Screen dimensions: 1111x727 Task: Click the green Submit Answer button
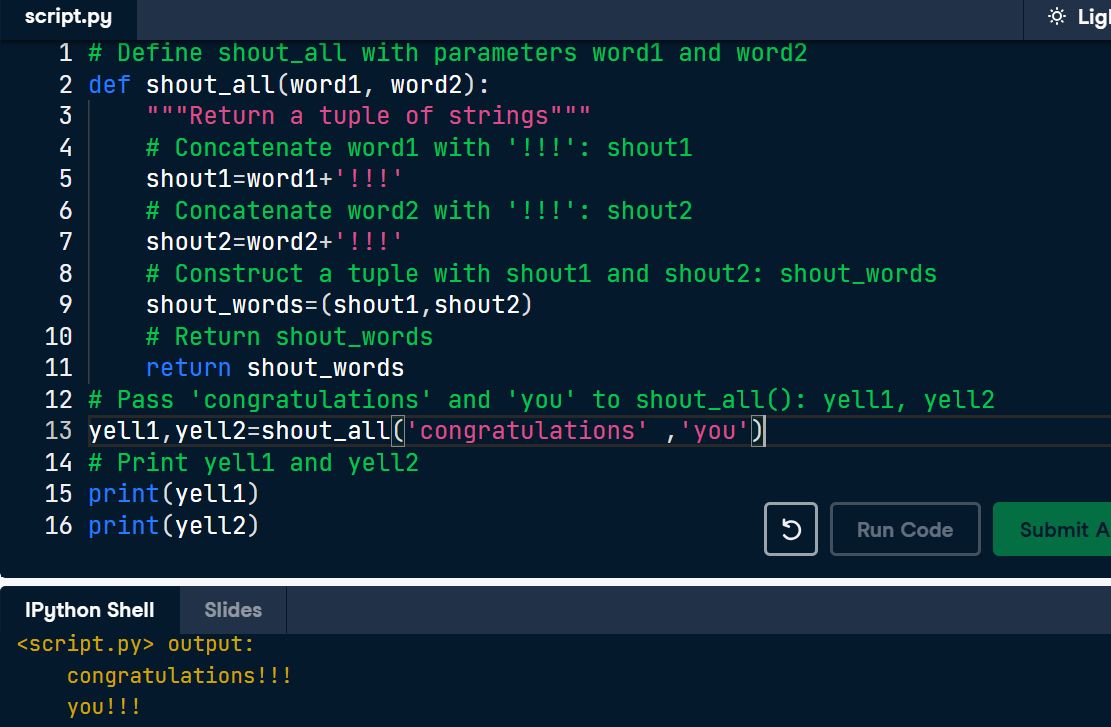point(1052,529)
